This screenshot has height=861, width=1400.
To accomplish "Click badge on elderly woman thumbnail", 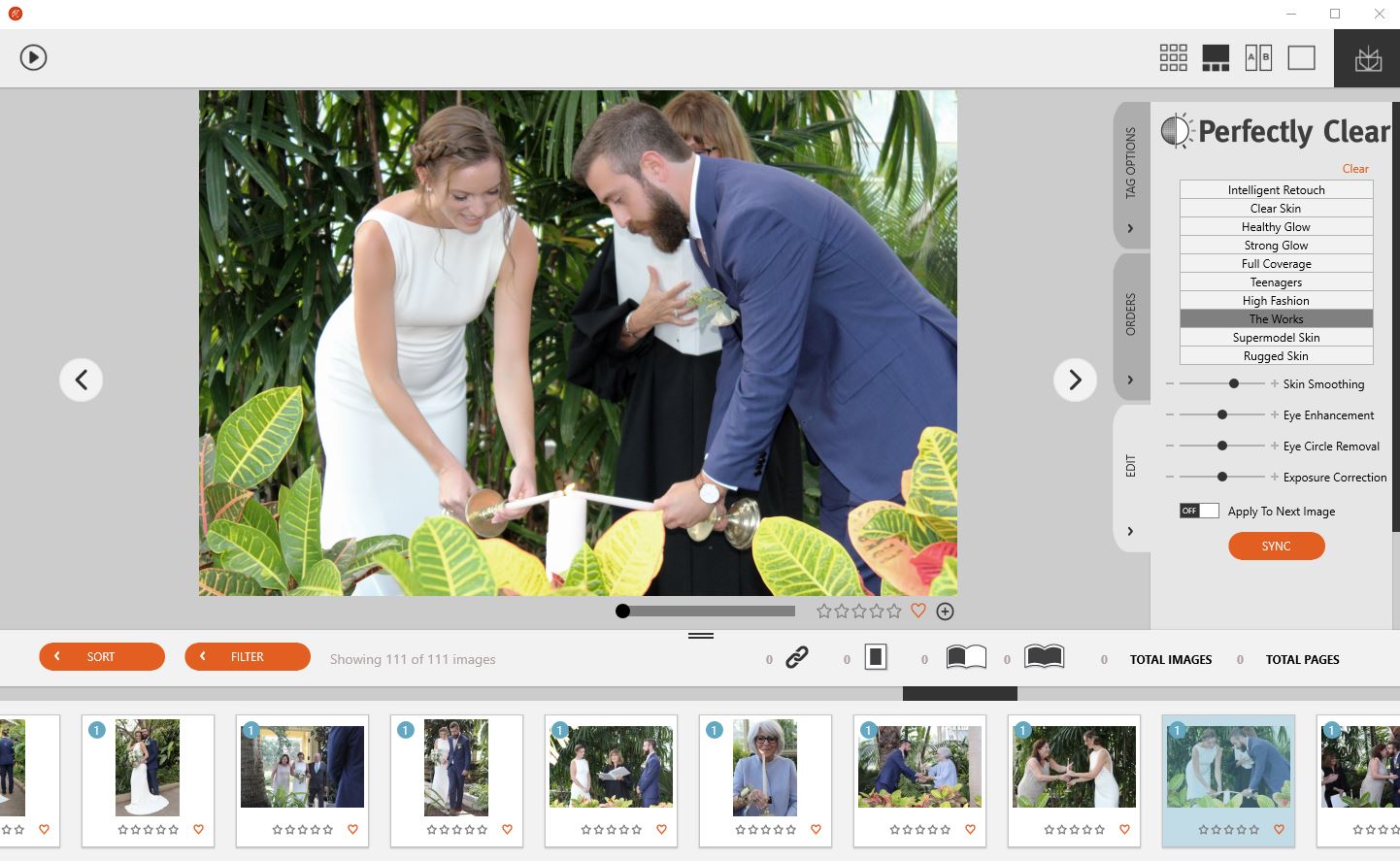I will pyautogui.click(x=715, y=730).
